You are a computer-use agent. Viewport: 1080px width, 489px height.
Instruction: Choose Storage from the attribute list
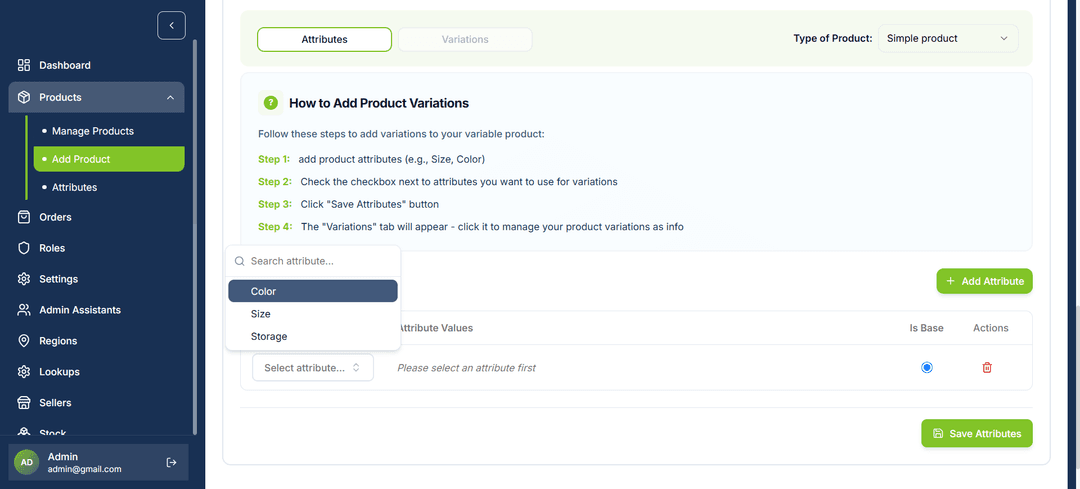click(x=313, y=337)
